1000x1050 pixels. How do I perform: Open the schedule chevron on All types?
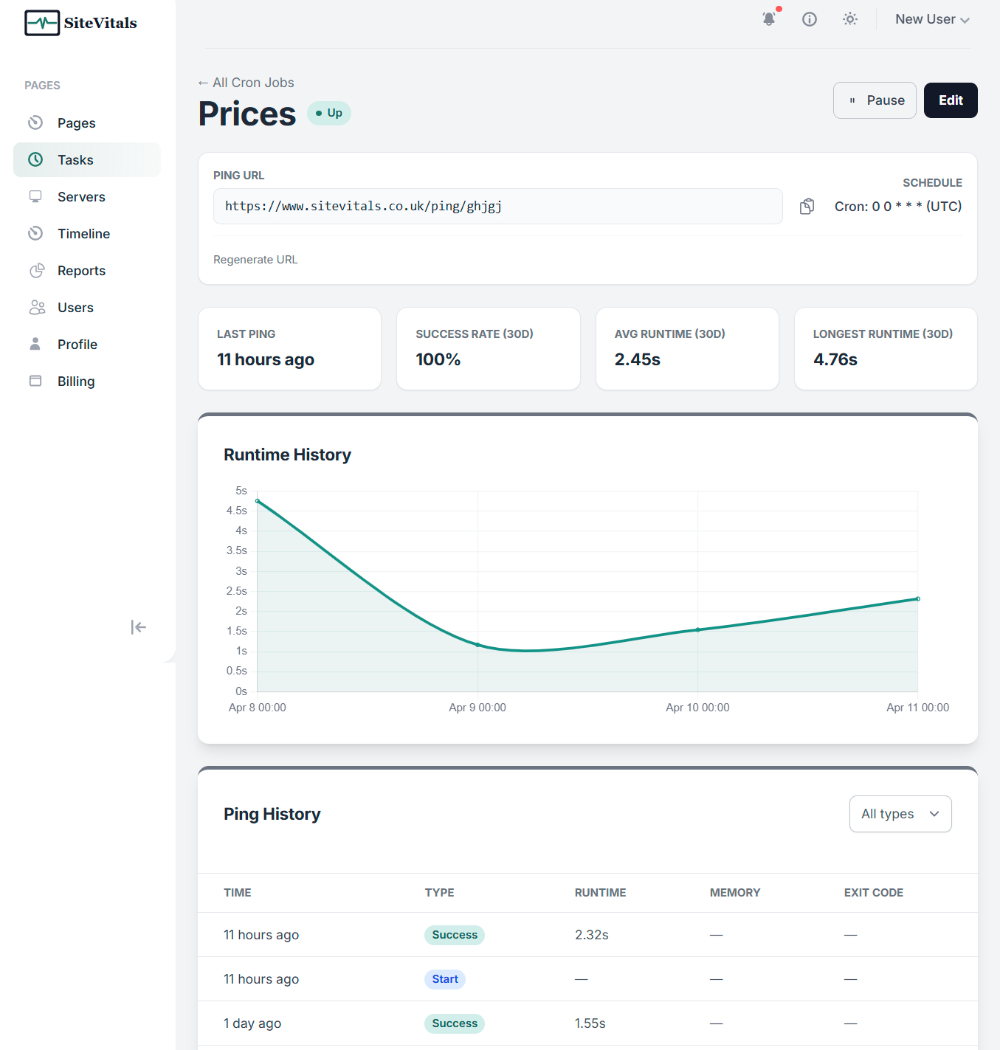(x=934, y=813)
